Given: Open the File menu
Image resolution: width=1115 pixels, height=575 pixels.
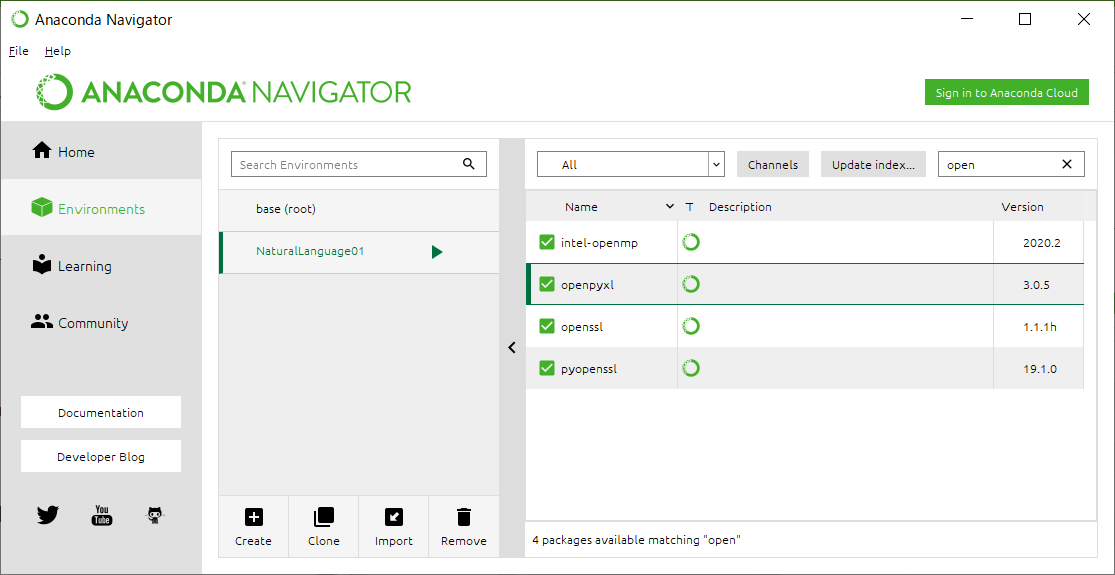Looking at the screenshot, I should tap(18, 51).
